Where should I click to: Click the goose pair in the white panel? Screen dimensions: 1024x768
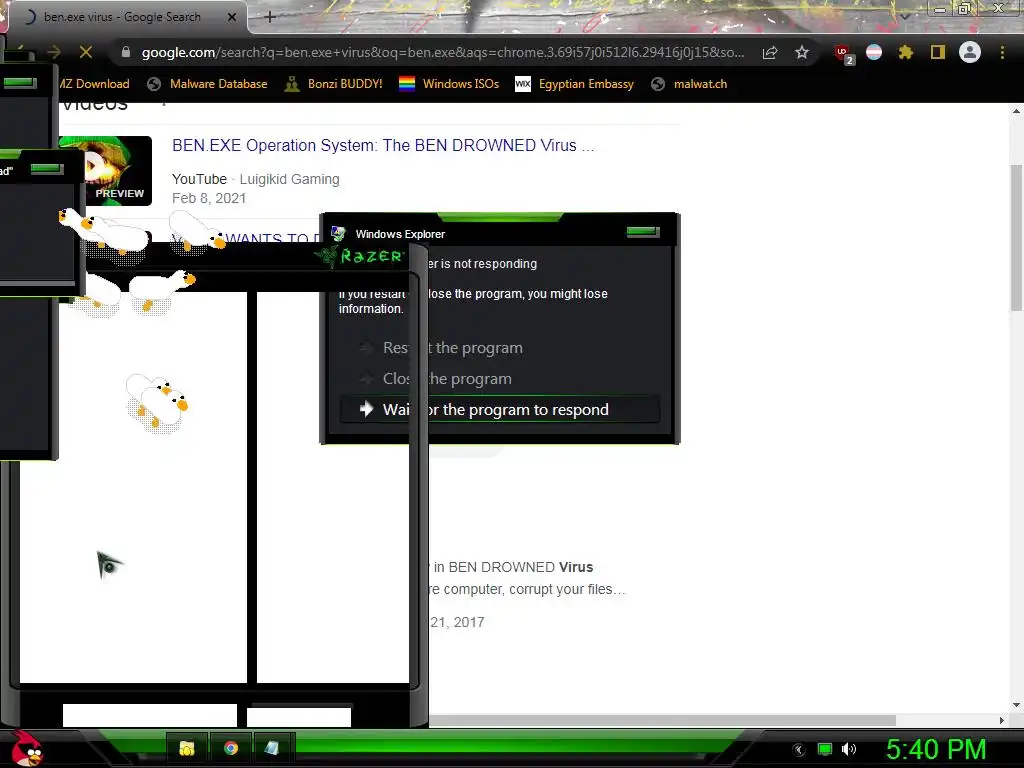[157, 404]
